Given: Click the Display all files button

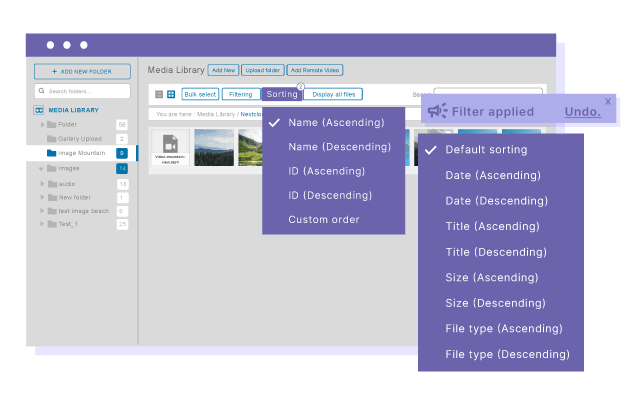Looking at the screenshot, I should pos(333,94).
